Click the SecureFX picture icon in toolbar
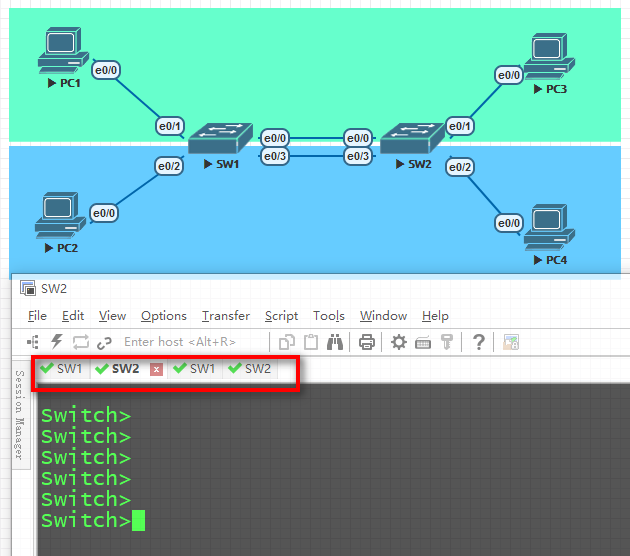Viewport: 630px width, 556px height. 511,342
